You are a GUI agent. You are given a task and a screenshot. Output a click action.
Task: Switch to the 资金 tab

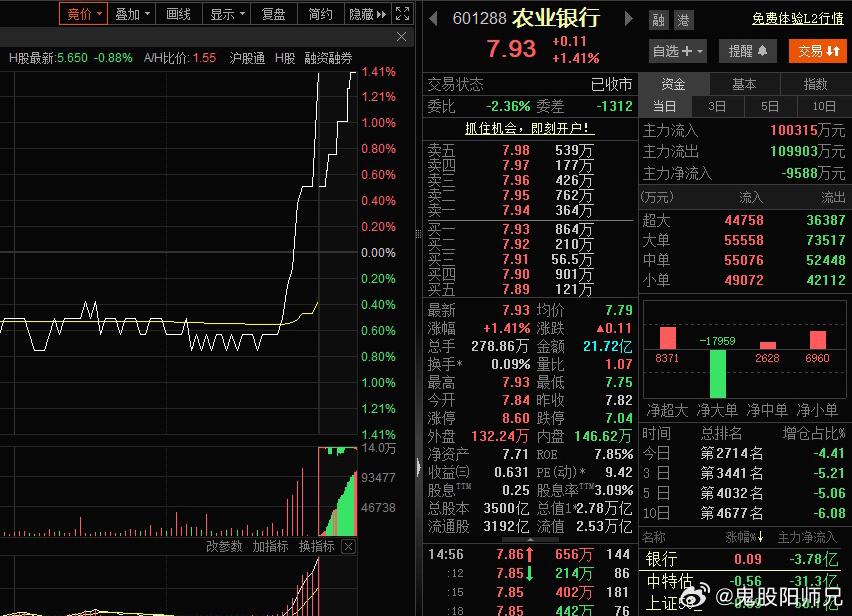point(674,84)
